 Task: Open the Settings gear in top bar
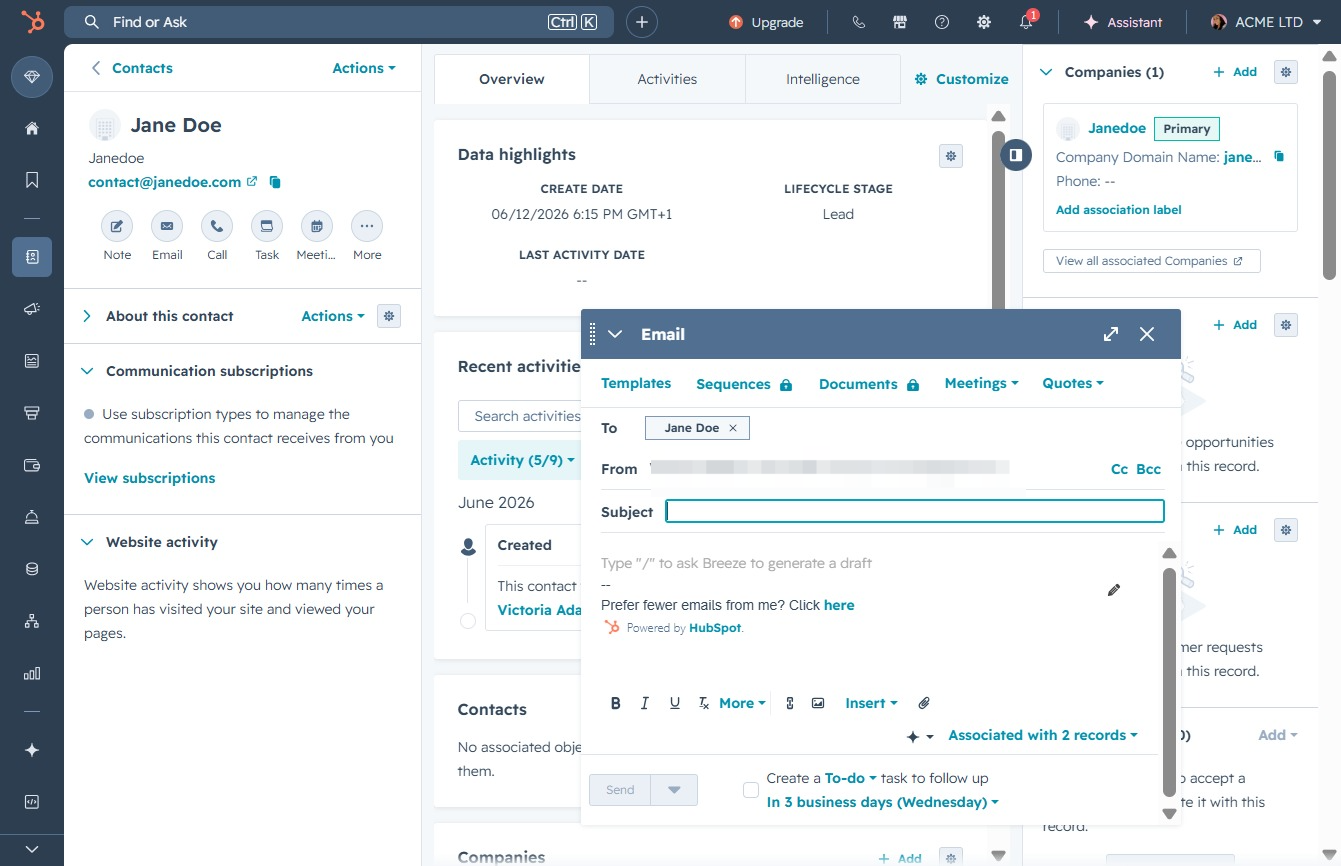pos(984,22)
